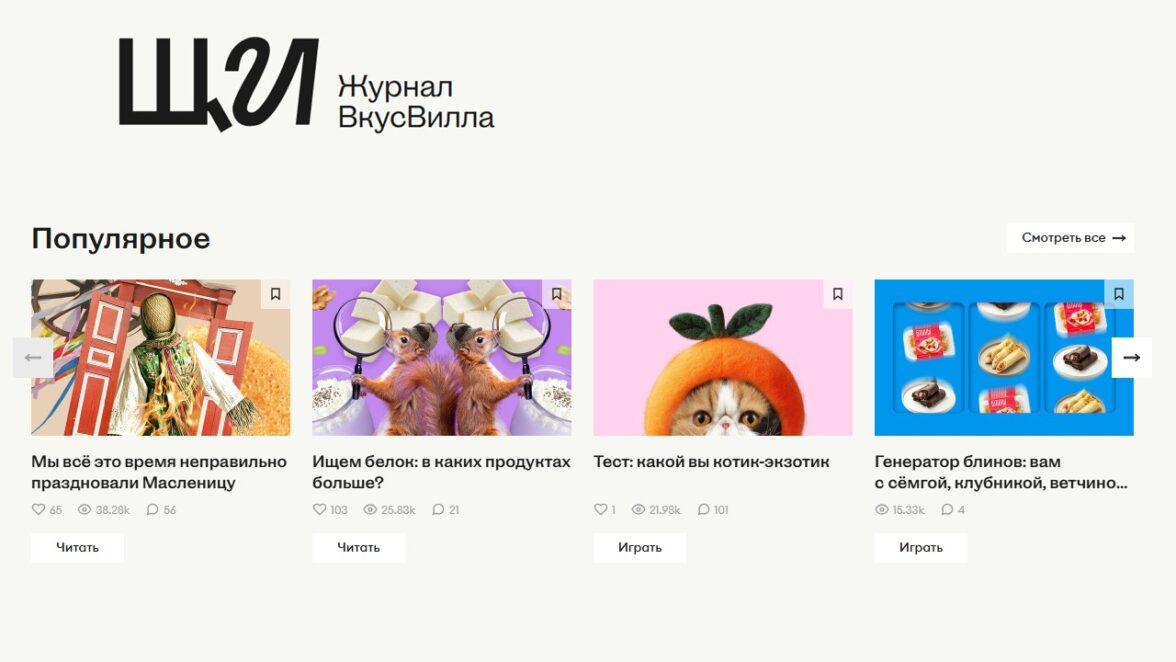
Task: Click the "Смотреть все" button
Action: pos(1069,238)
